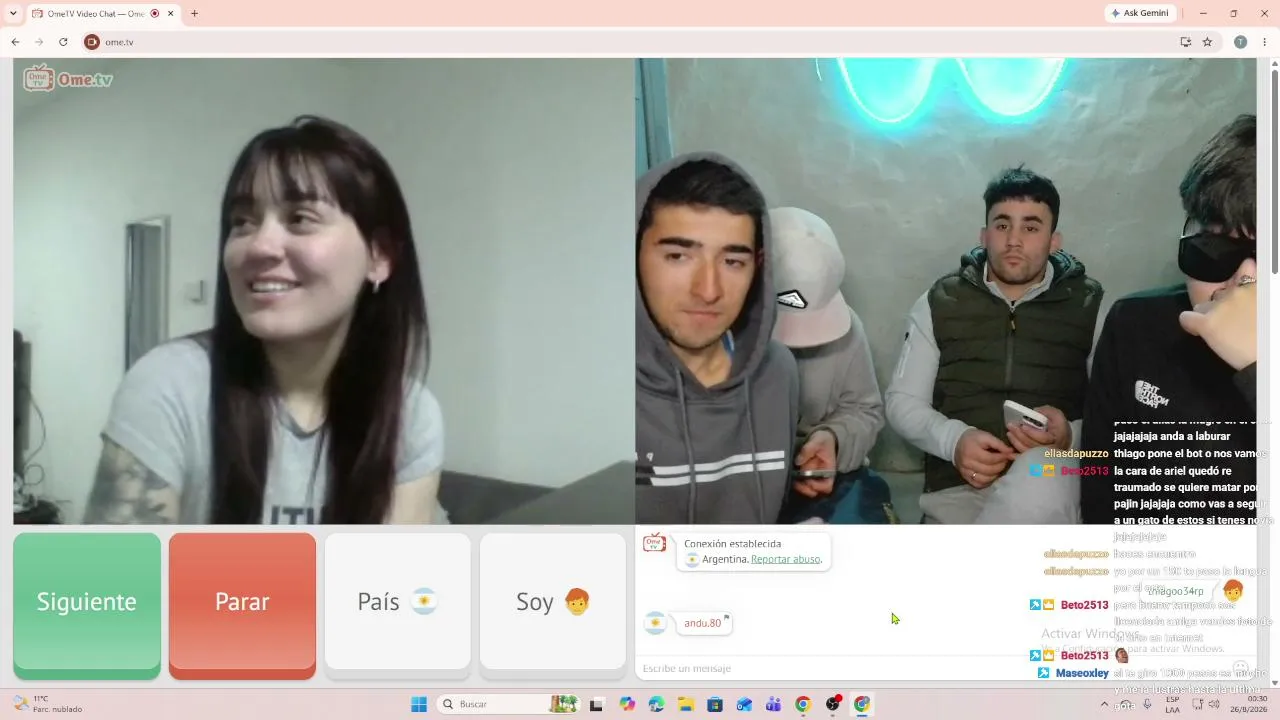Show hidden system tray icons
Screen dimensions: 1280x720
click(1104, 704)
